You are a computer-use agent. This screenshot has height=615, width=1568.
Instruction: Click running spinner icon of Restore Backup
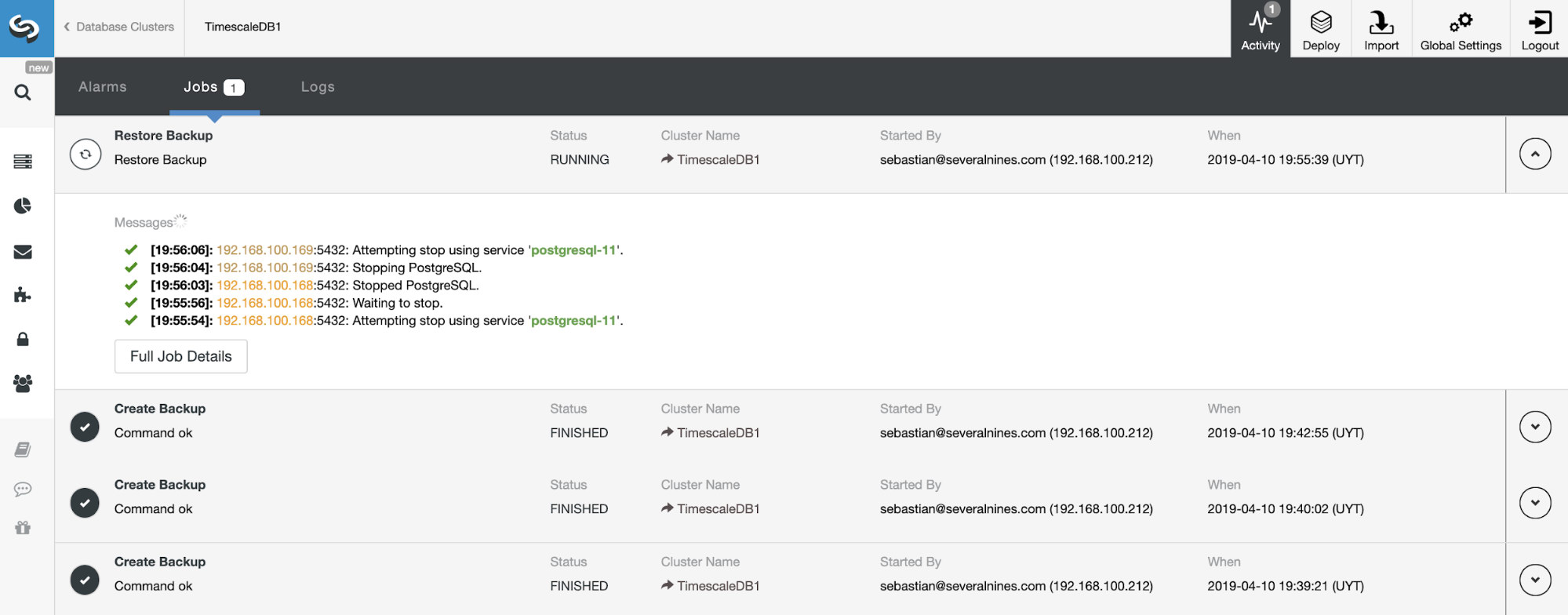coord(85,155)
